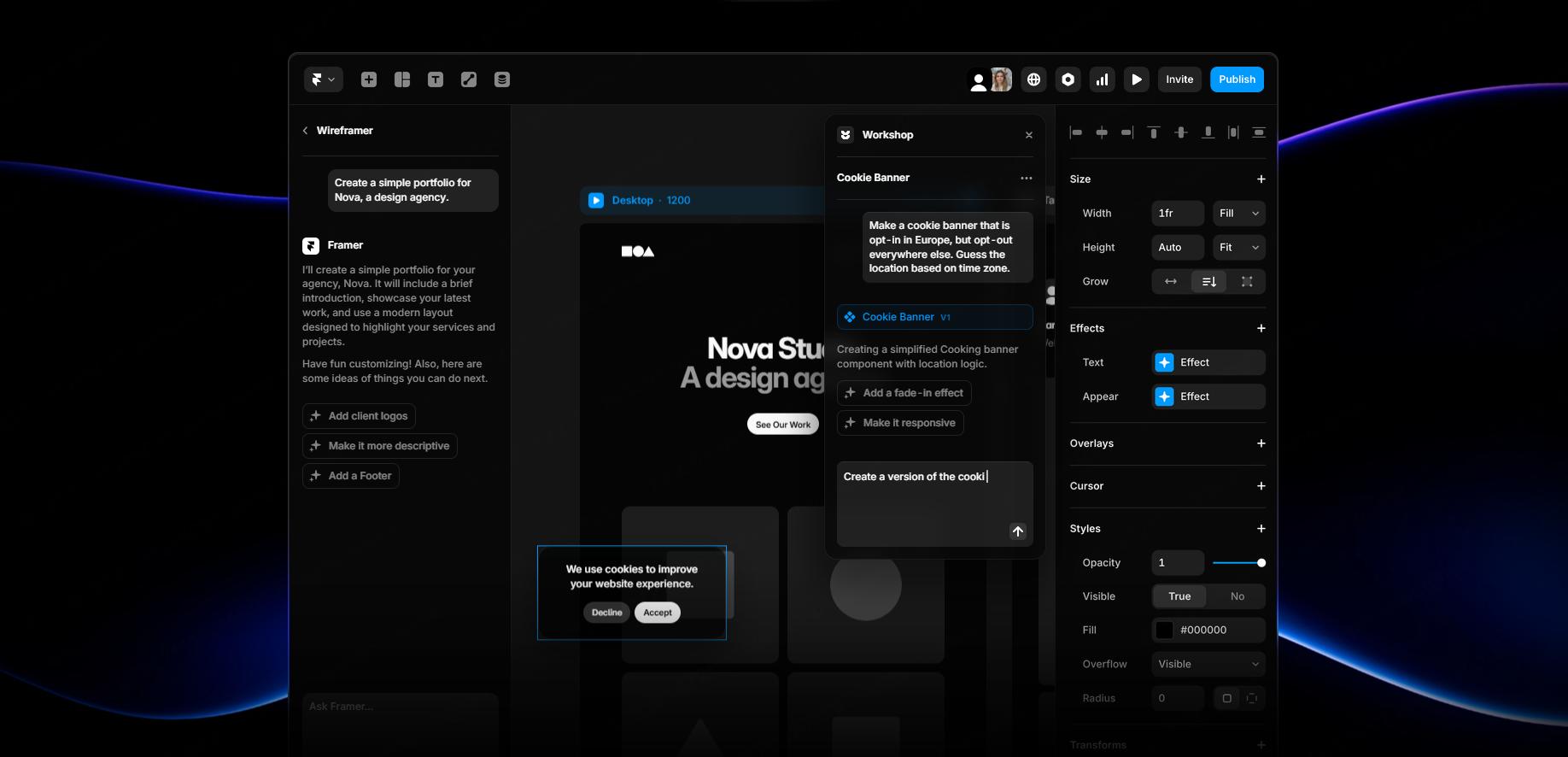Click the Nova logo on the canvas
The height and width of the screenshot is (757, 1568).
pyautogui.click(x=638, y=251)
